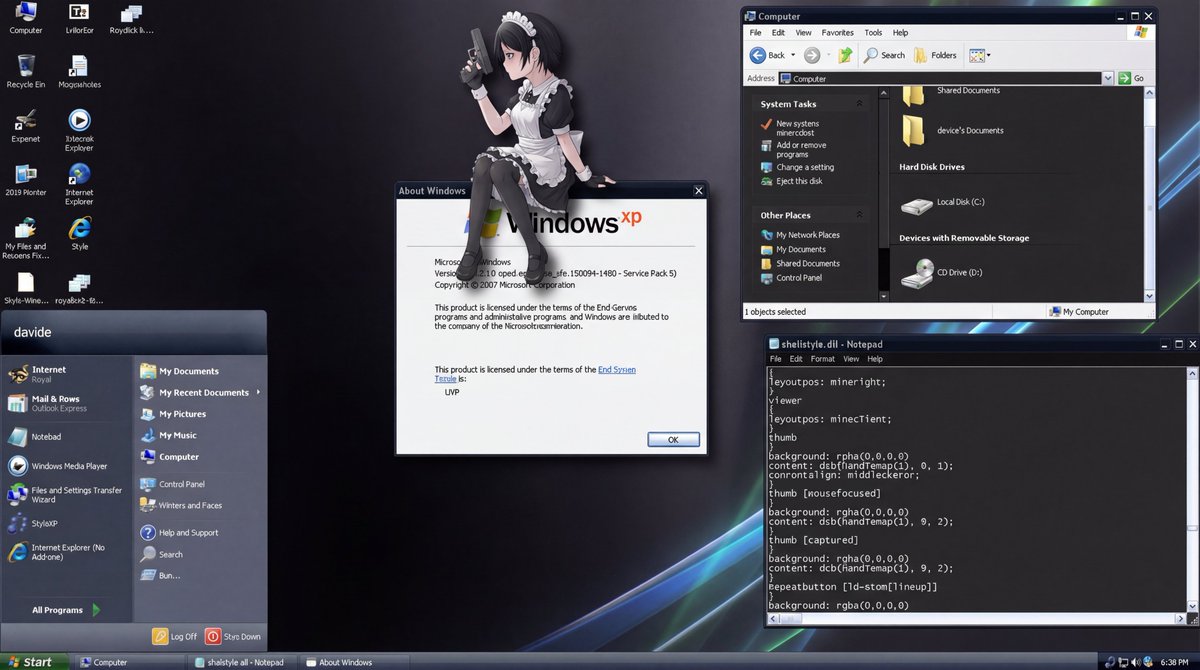Switch to Computer taskbar button
Image resolution: width=1200 pixels, height=670 pixels.
132,662
